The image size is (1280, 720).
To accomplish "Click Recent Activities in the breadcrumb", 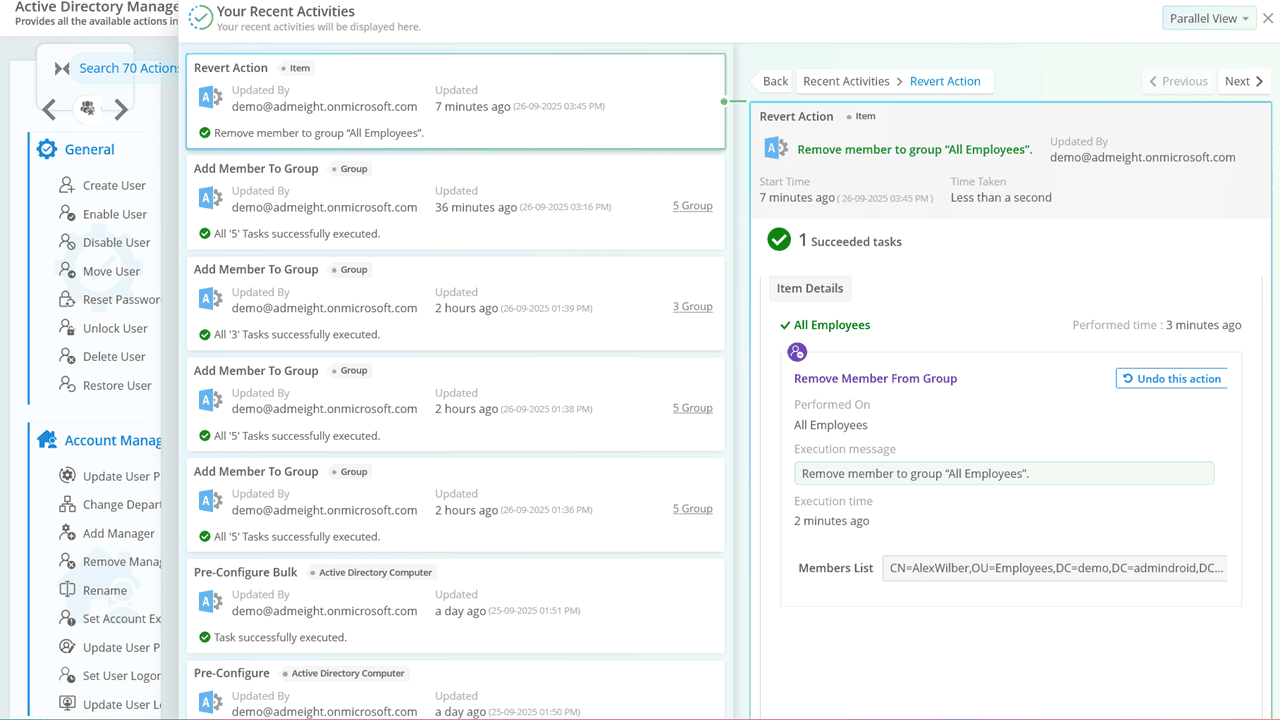I will [x=846, y=81].
